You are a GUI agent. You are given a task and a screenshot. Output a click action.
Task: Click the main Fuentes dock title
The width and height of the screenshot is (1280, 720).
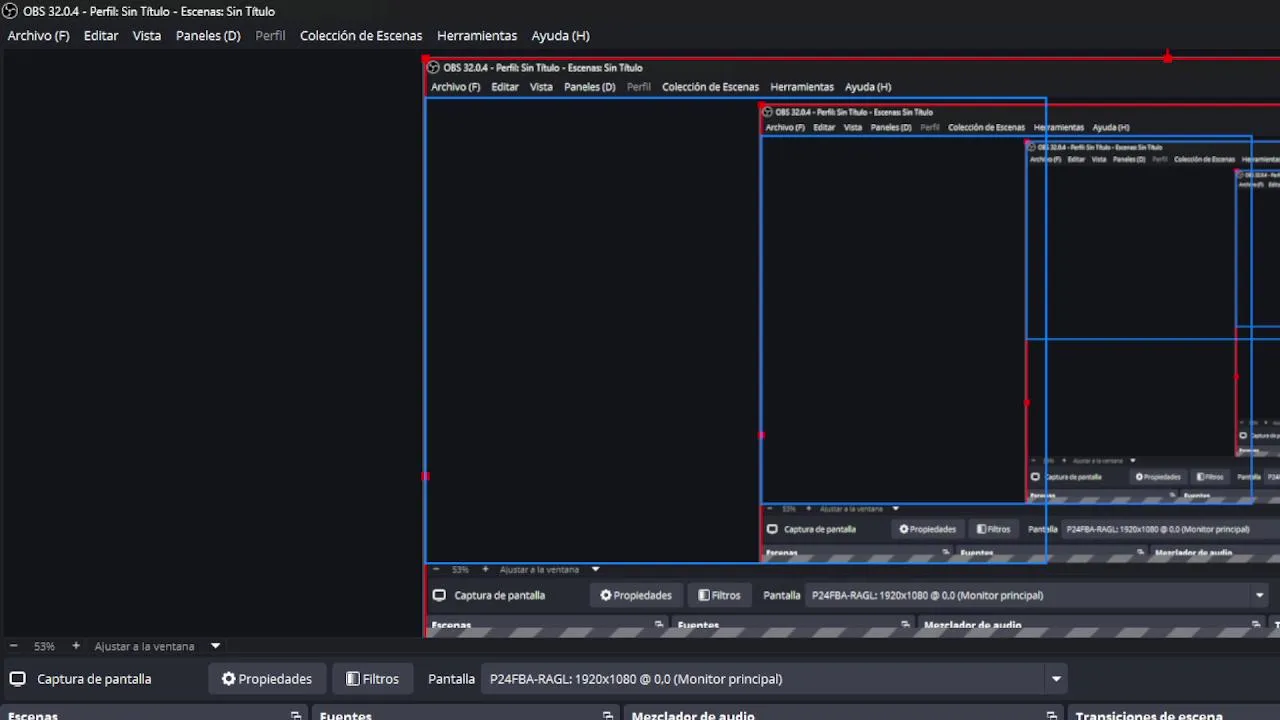pyautogui.click(x=346, y=715)
